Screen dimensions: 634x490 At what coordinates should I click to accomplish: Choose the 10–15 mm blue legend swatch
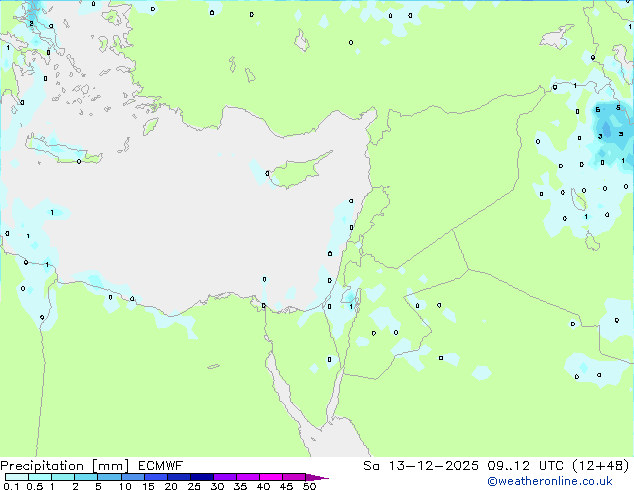pos(133,477)
